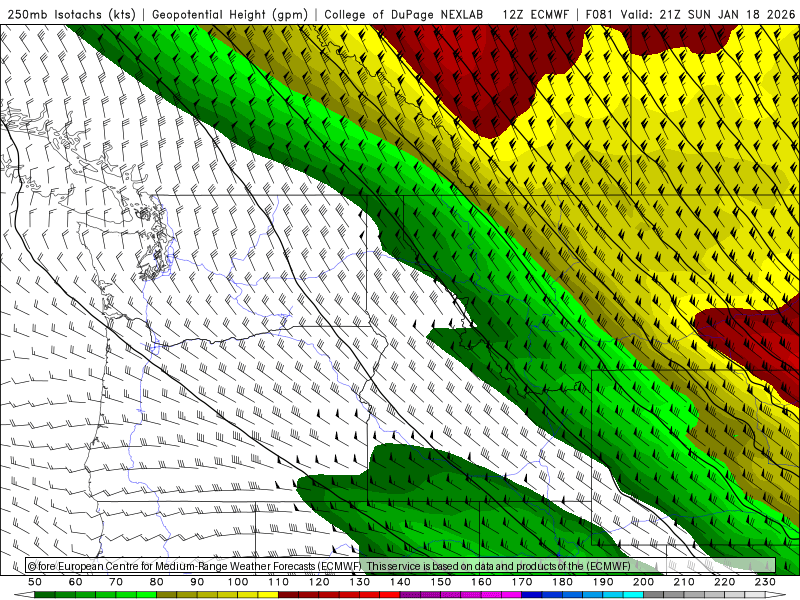Click the legend value 200
Screen dimensions: 800x600
643,582
